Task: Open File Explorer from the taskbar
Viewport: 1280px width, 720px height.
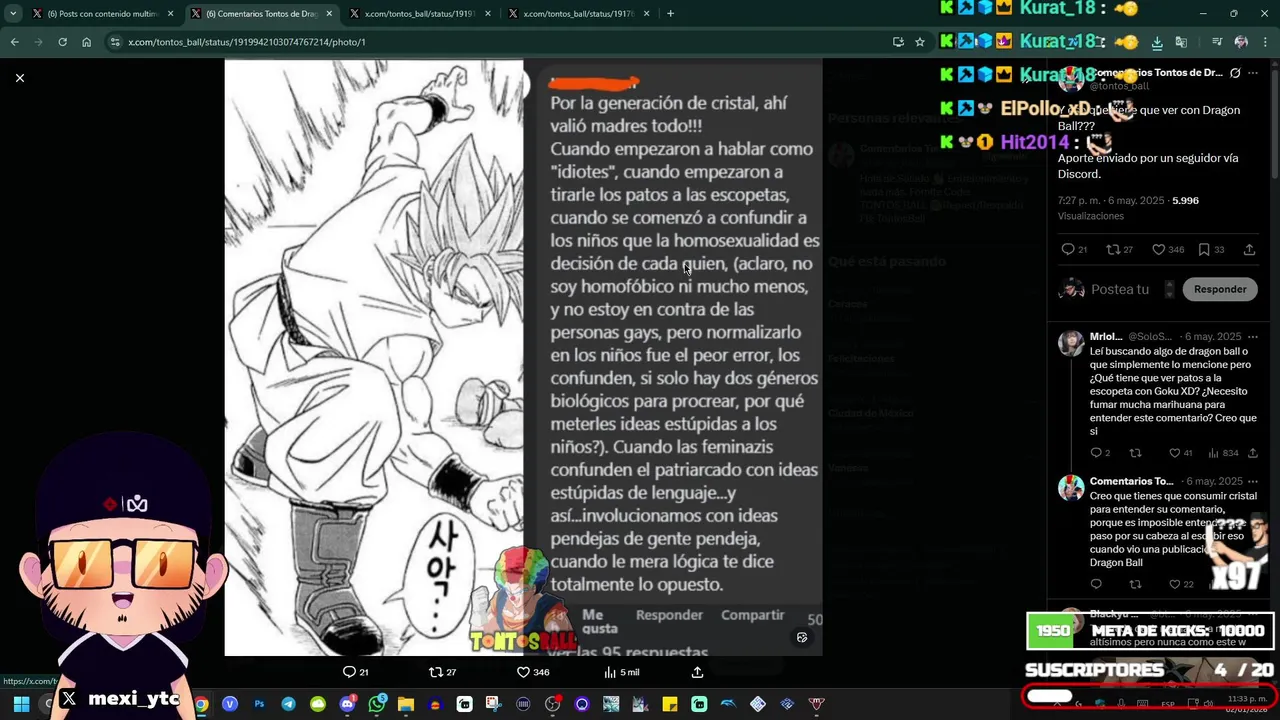Action: (406, 704)
